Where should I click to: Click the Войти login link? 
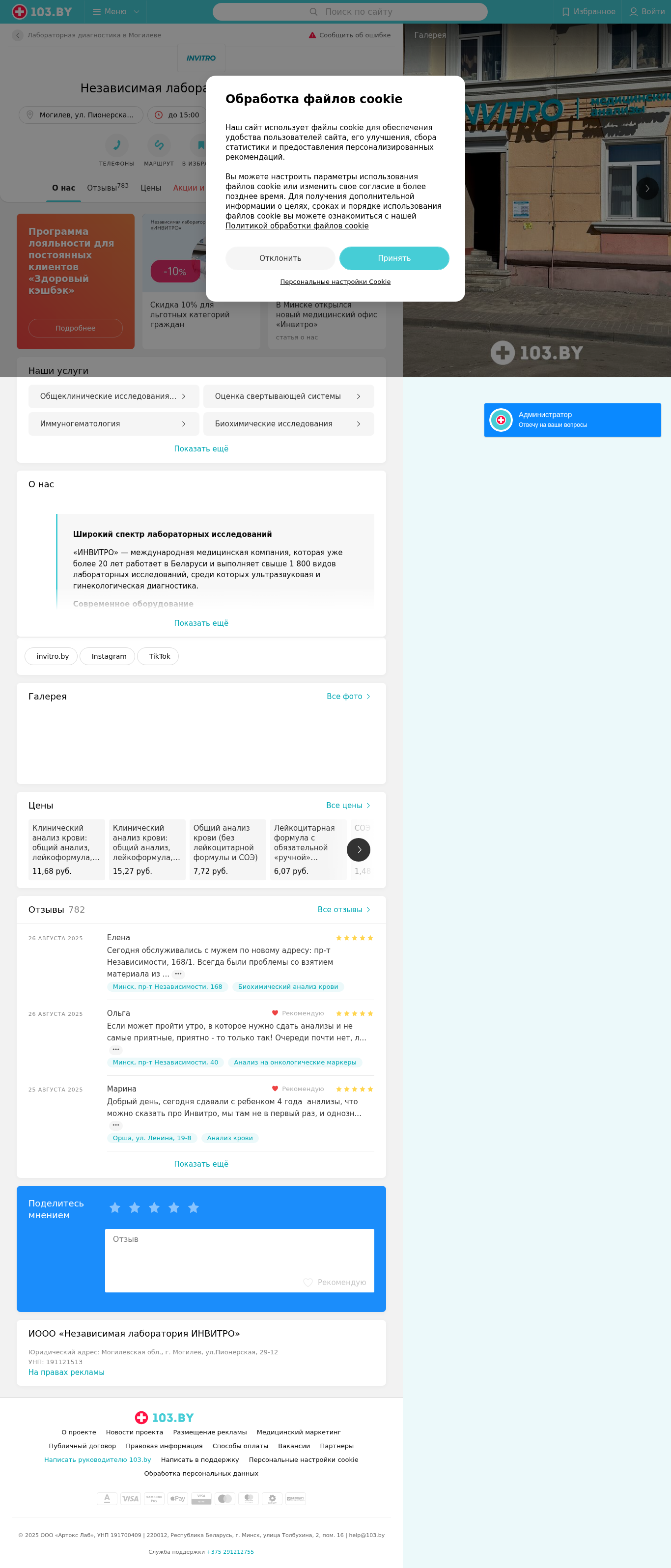pos(646,12)
